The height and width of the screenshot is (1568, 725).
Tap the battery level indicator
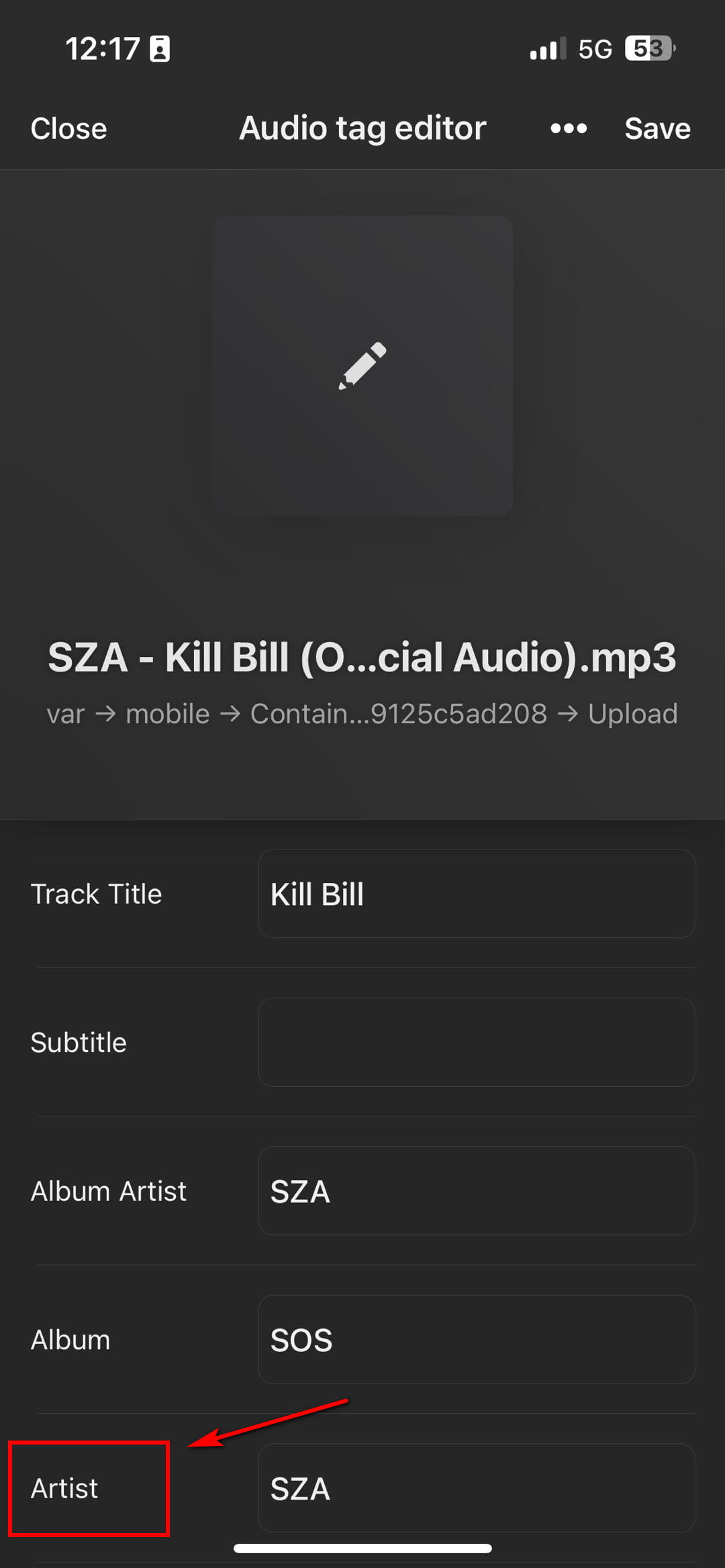tap(646, 47)
